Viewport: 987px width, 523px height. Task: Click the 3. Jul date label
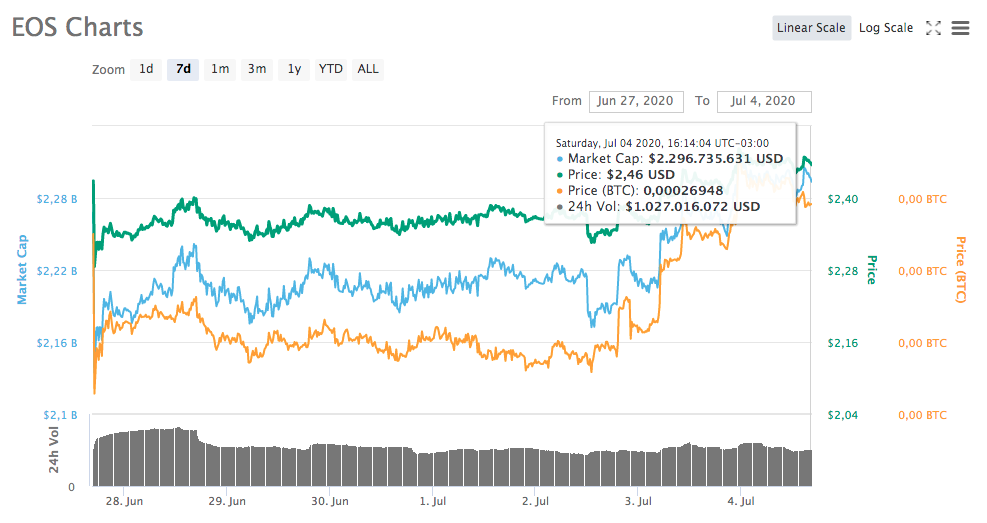[638, 501]
